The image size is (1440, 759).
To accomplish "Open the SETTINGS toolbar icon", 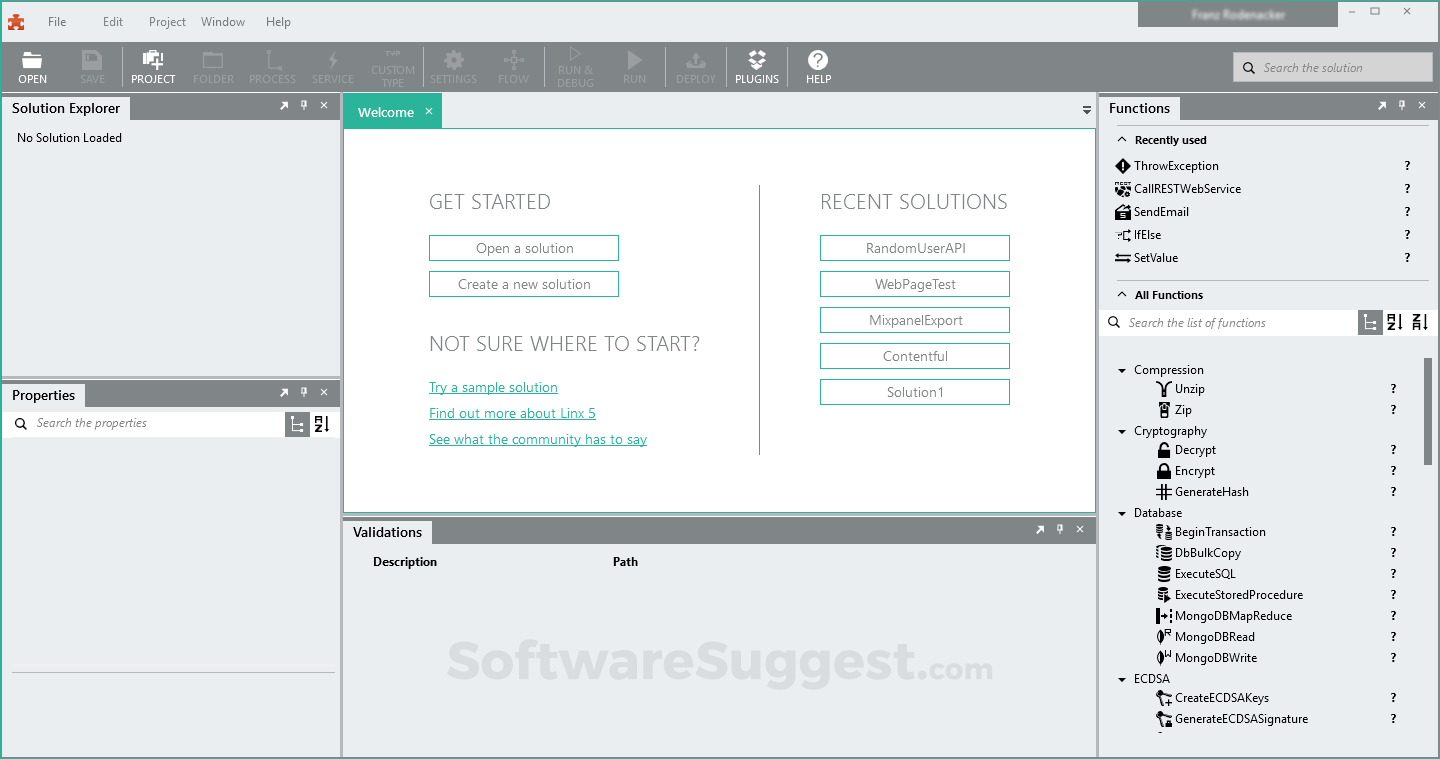I will point(453,66).
